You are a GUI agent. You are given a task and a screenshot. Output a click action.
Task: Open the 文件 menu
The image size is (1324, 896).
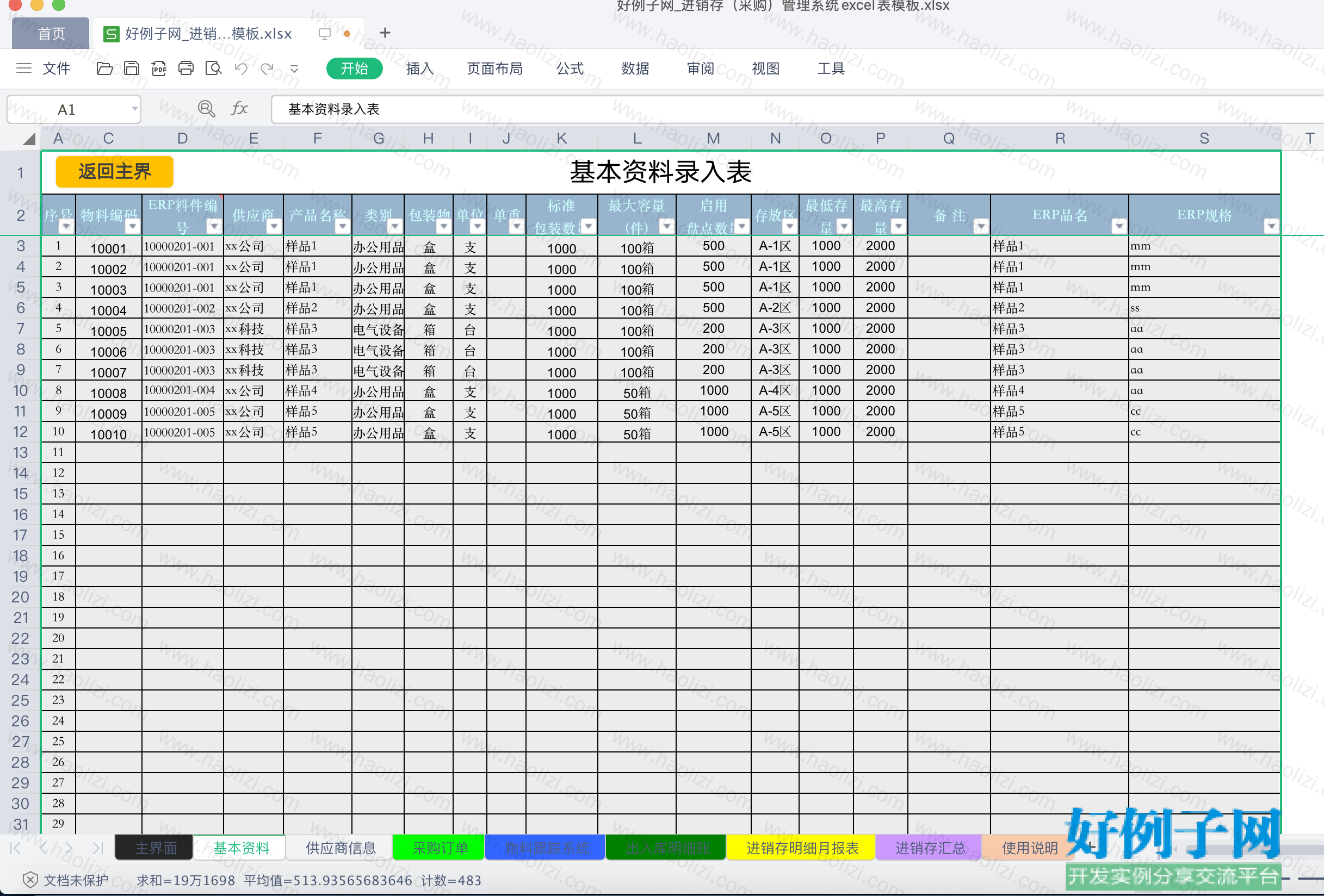[57, 69]
